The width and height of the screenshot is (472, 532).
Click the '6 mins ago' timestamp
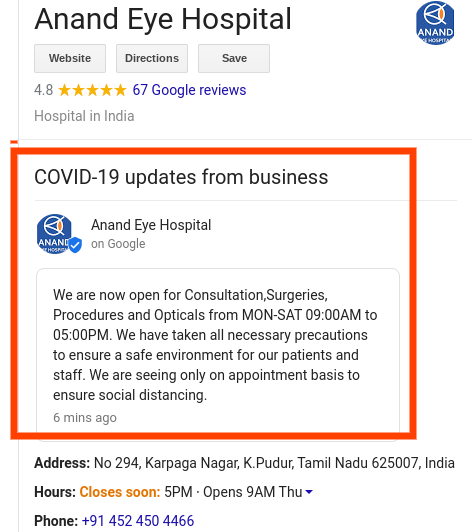click(85, 418)
